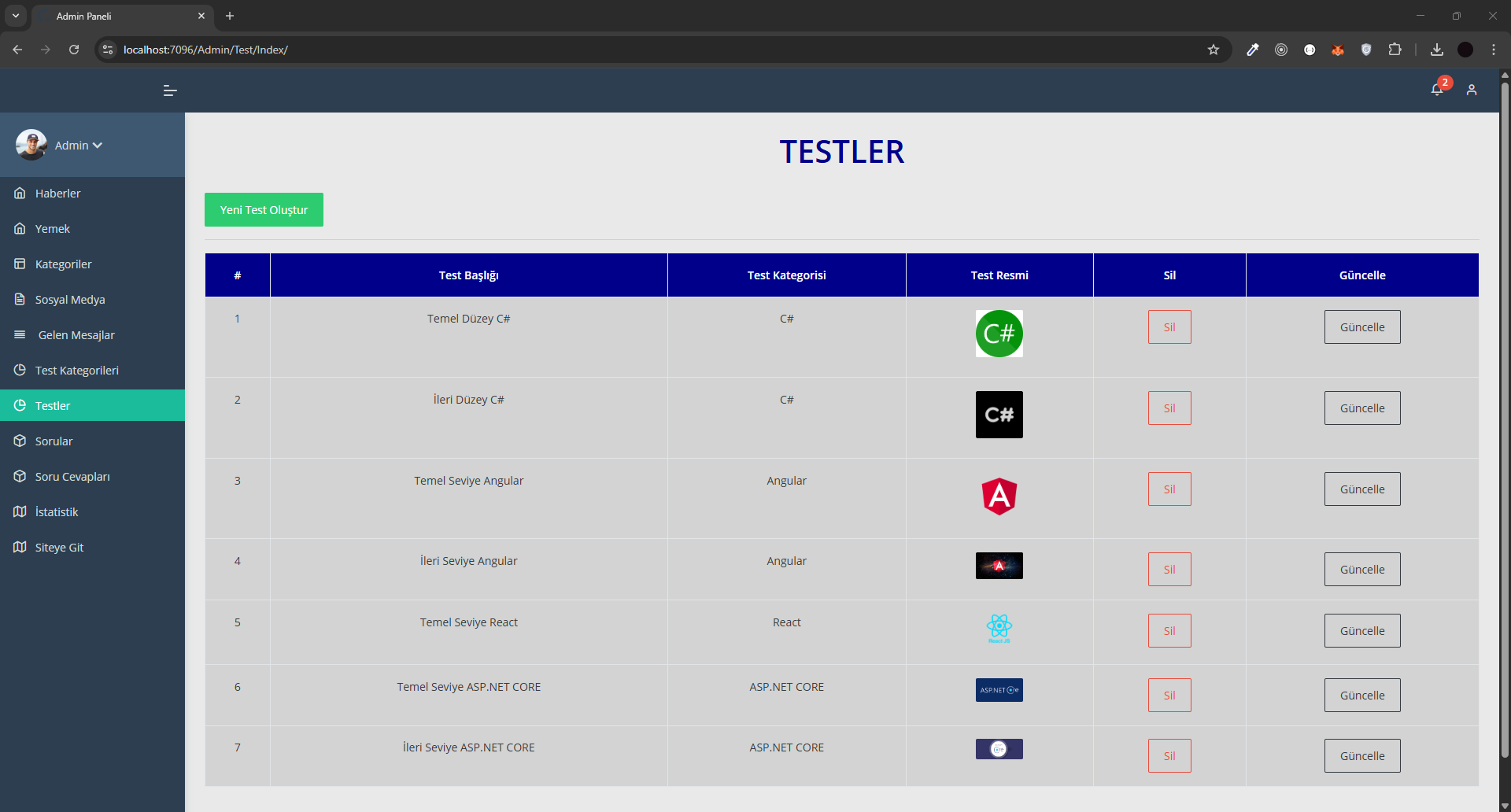Update the Temel Düzey C# test
The width and height of the screenshot is (1511, 812).
tap(1362, 327)
